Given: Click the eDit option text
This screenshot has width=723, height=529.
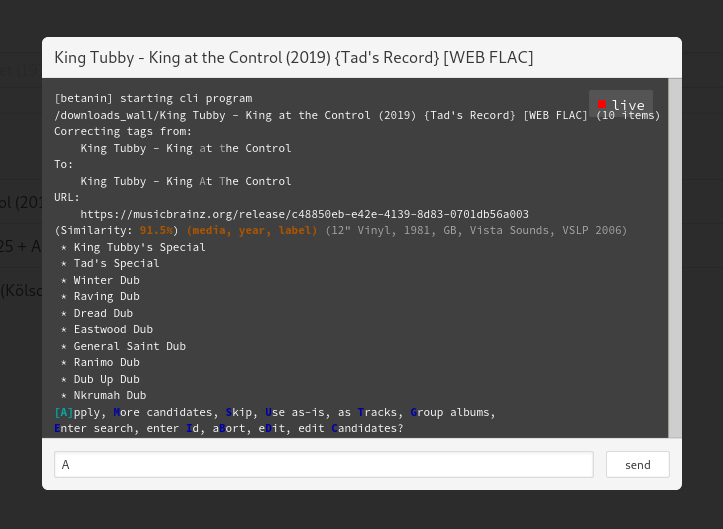Looking at the screenshot, I should 272,428.
